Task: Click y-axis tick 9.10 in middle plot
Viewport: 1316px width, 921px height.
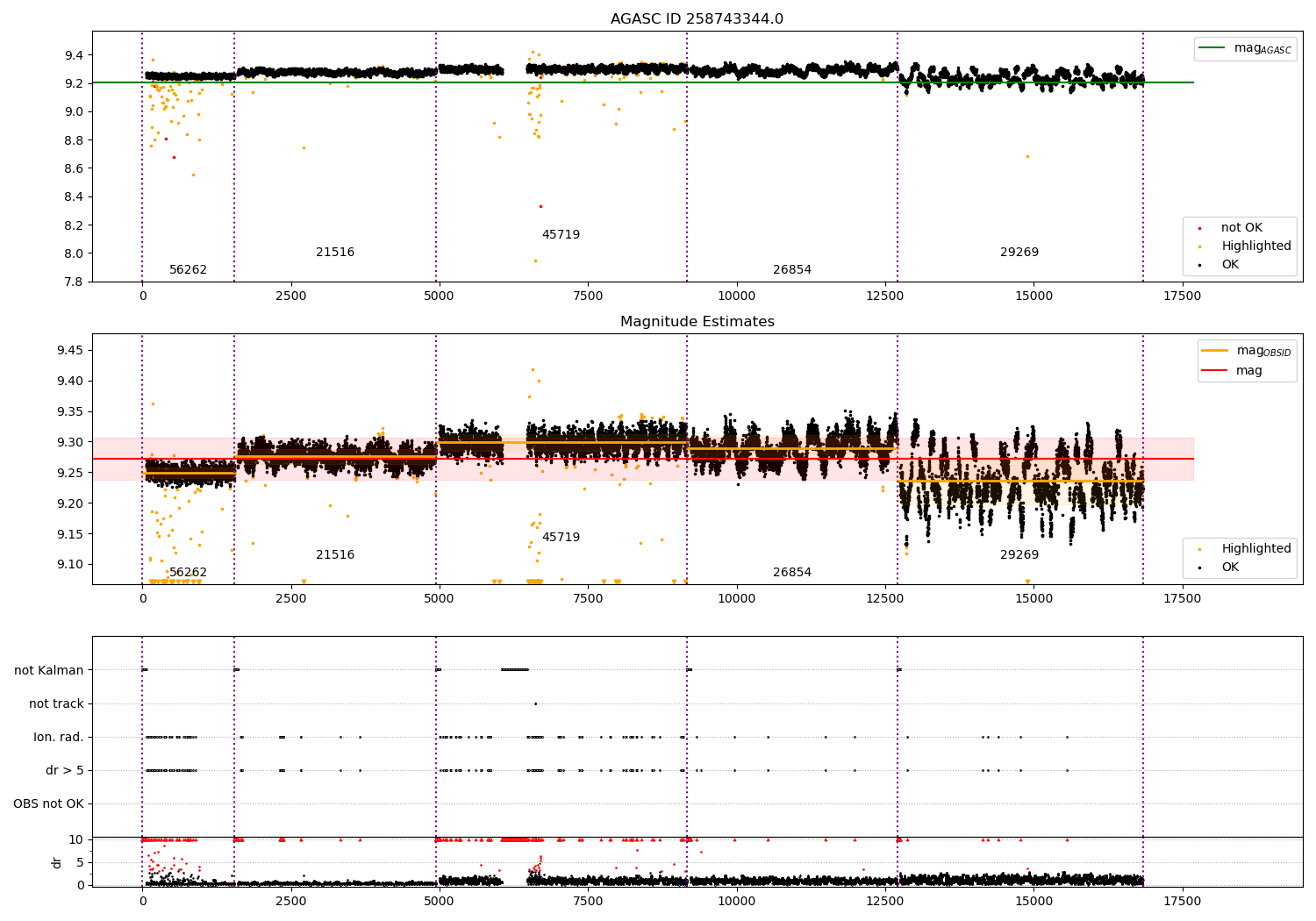Action: click(70, 565)
